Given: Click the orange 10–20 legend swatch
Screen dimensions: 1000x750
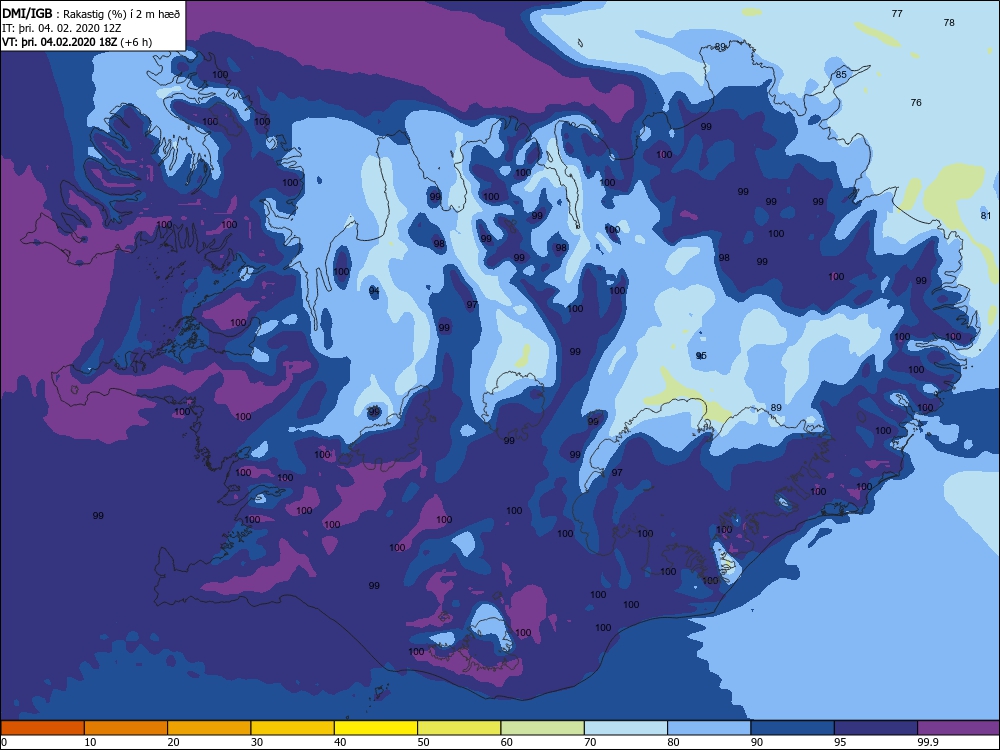Looking at the screenshot, I should click(x=126, y=728).
